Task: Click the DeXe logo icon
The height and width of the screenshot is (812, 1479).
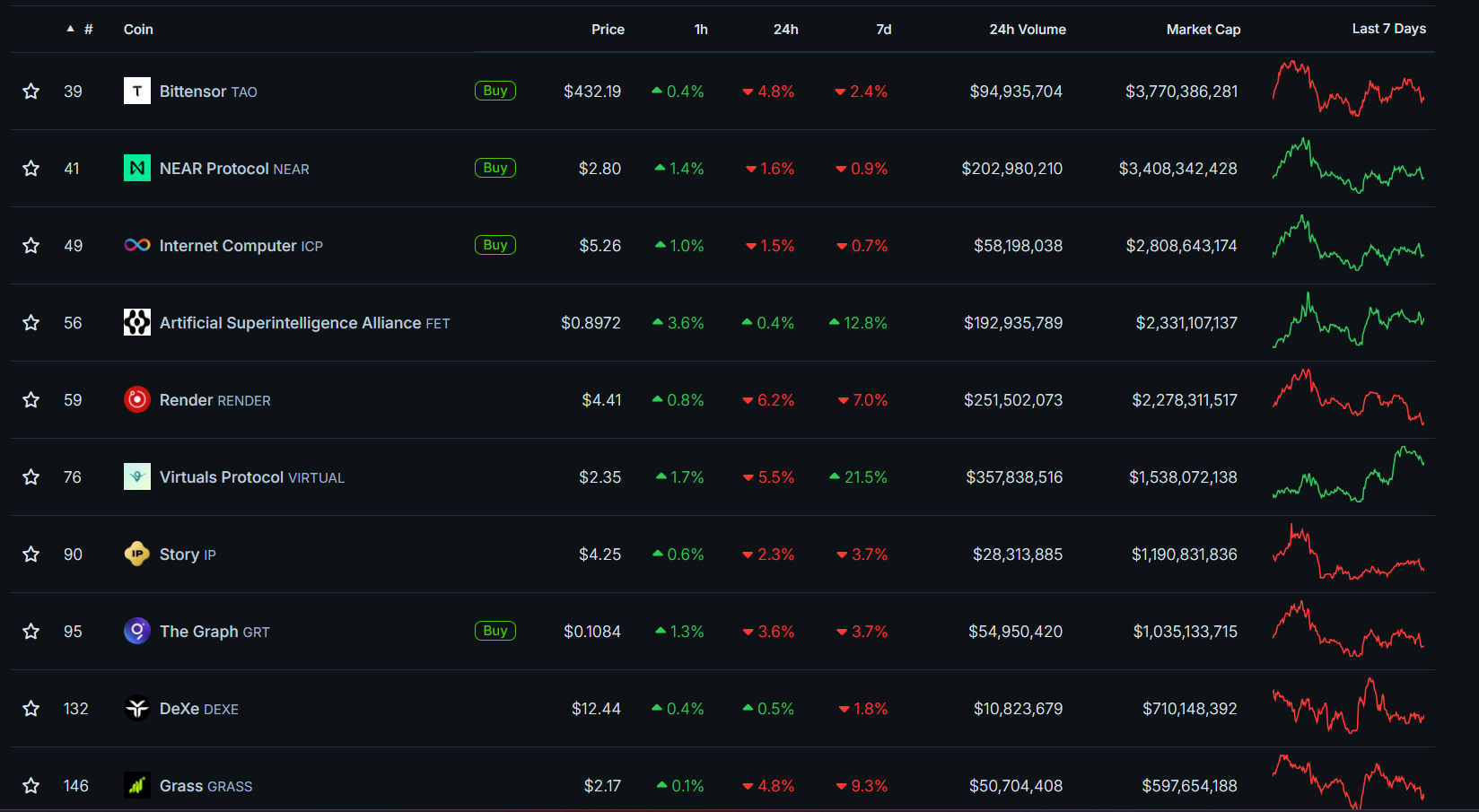Action: [x=137, y=708]
